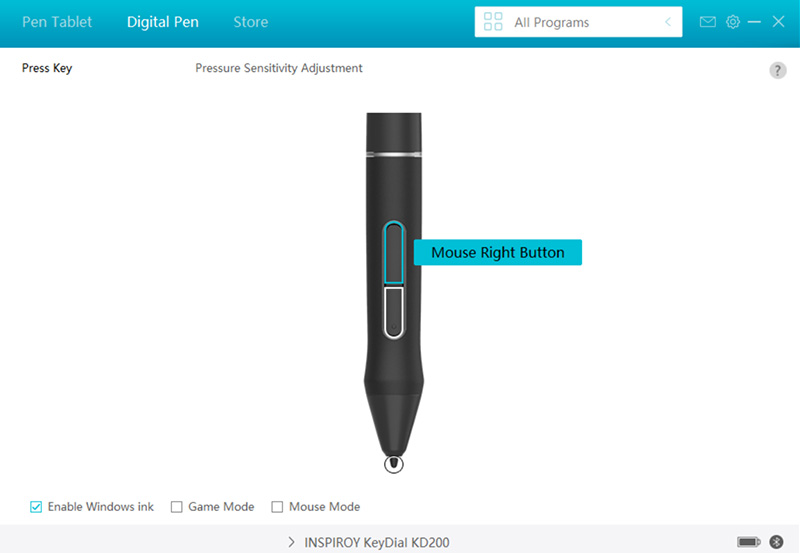This screenshot has height=553, width=800.
Task: Click the Mouse Right Button label
Action: pyautogui.click(x=497, y=253)
